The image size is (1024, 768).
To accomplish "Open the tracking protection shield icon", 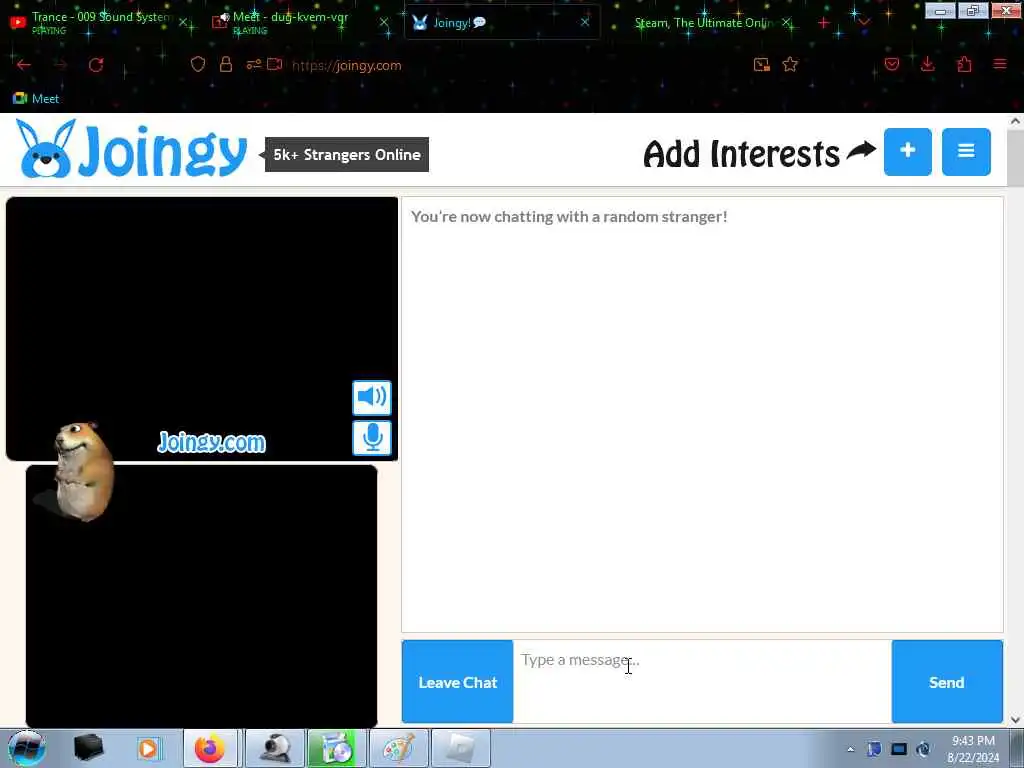I will pyautogui.click(x=198, y=64).
